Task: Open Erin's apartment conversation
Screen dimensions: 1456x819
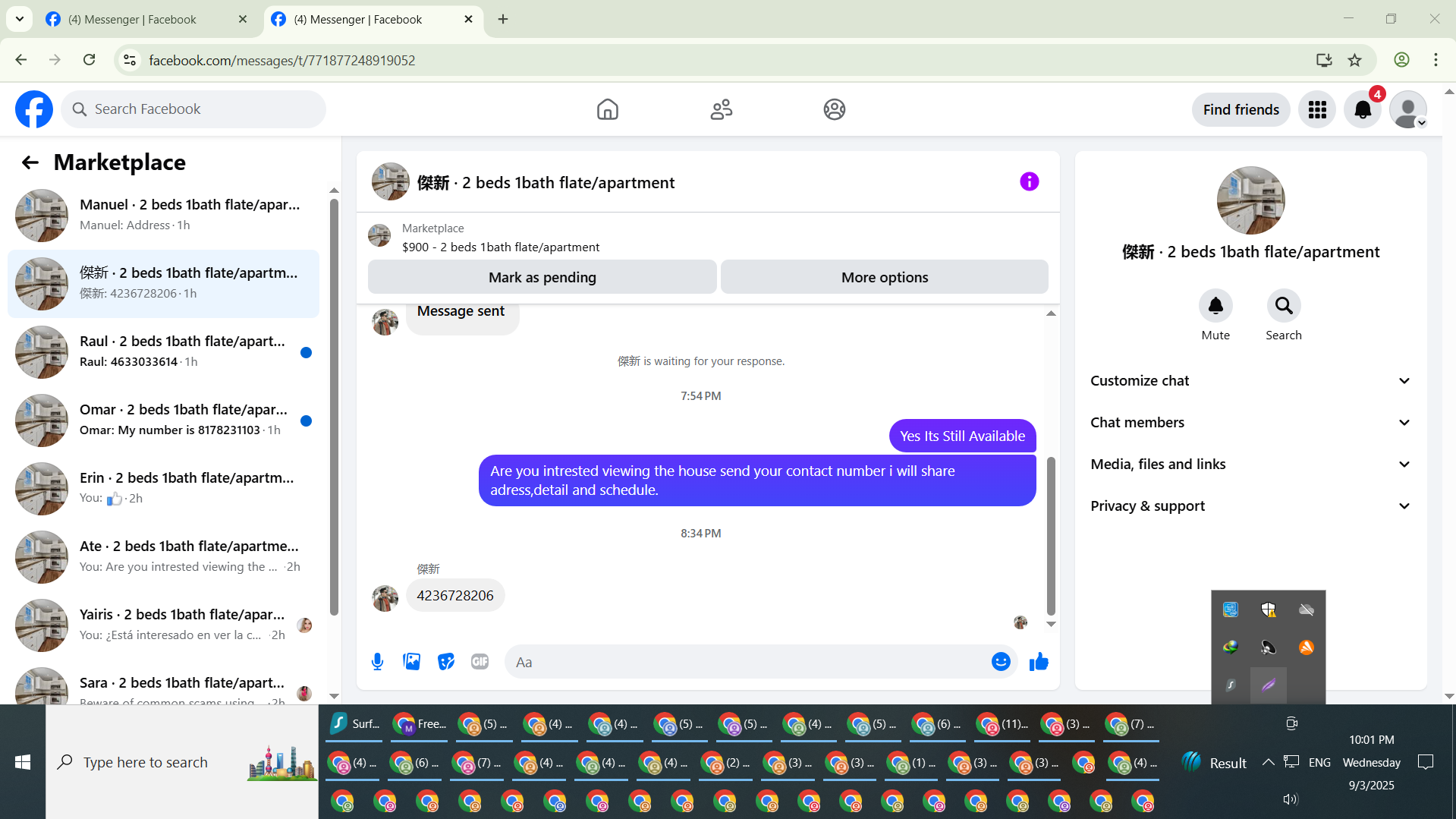Action: pyautogui.click(x=163, y=488)
